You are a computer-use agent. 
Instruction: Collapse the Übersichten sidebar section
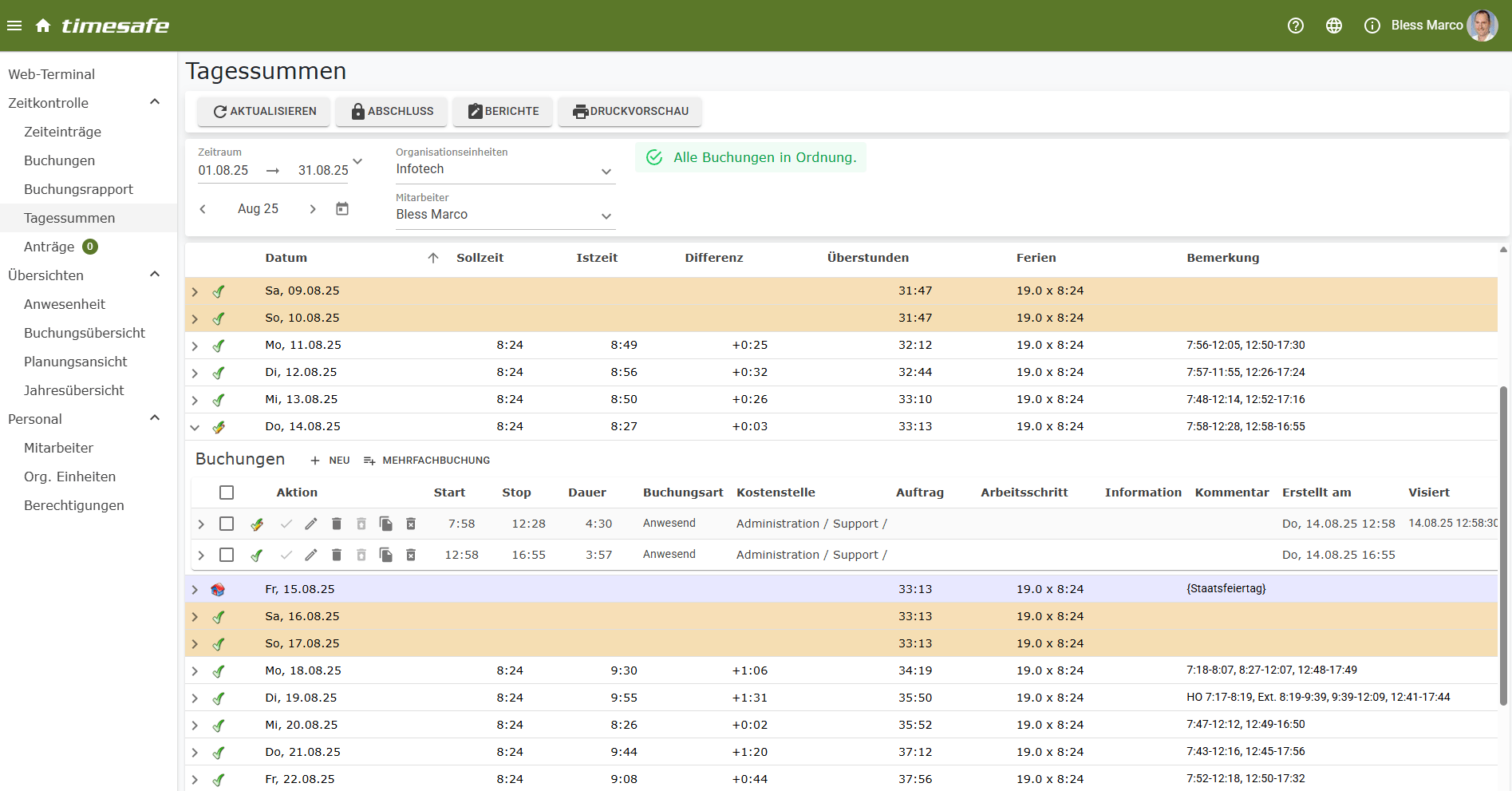coord(155,275)
